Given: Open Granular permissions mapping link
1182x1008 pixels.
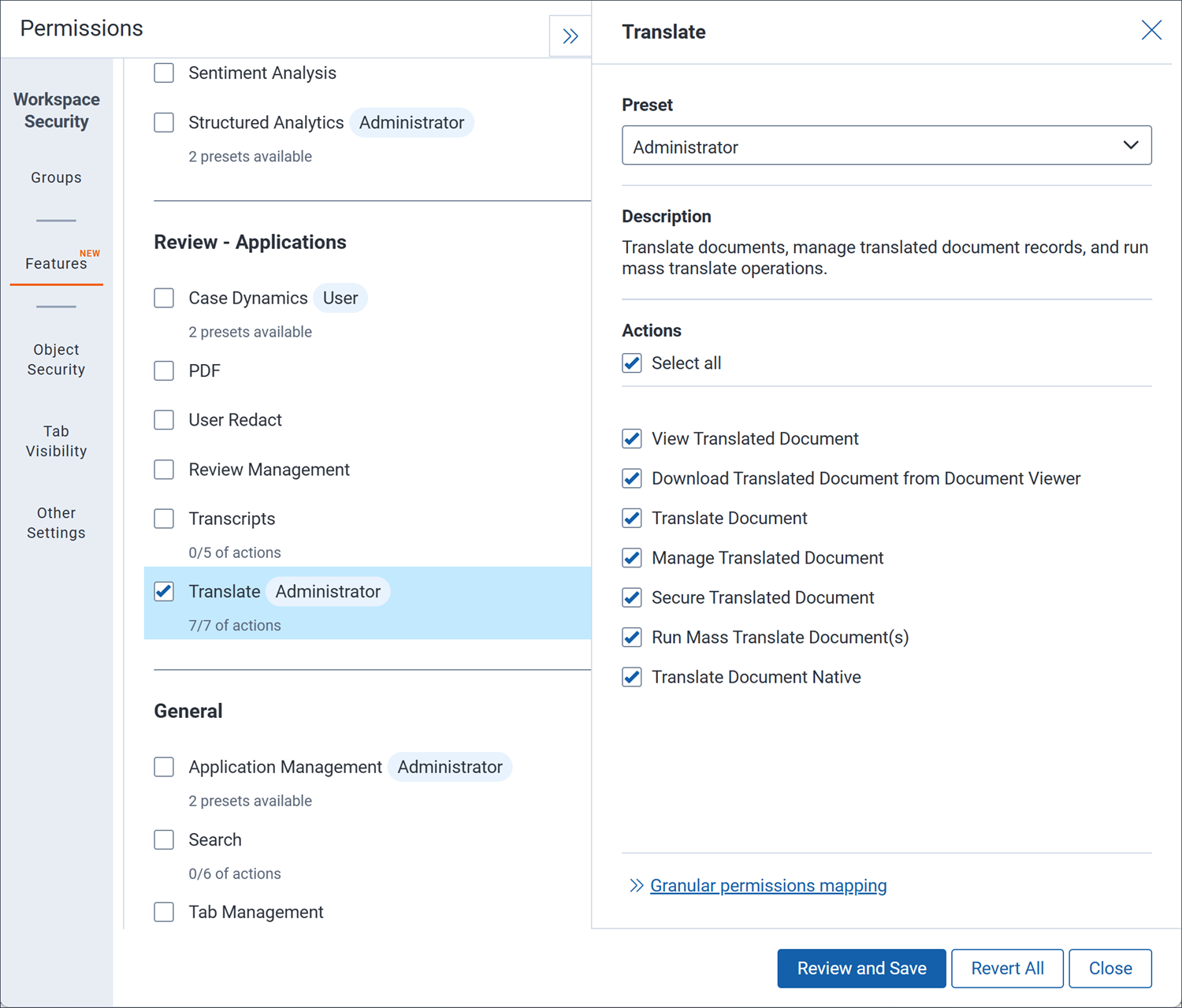Looking at the screenshot, I should pyautogui.click(x=768, y=886).
